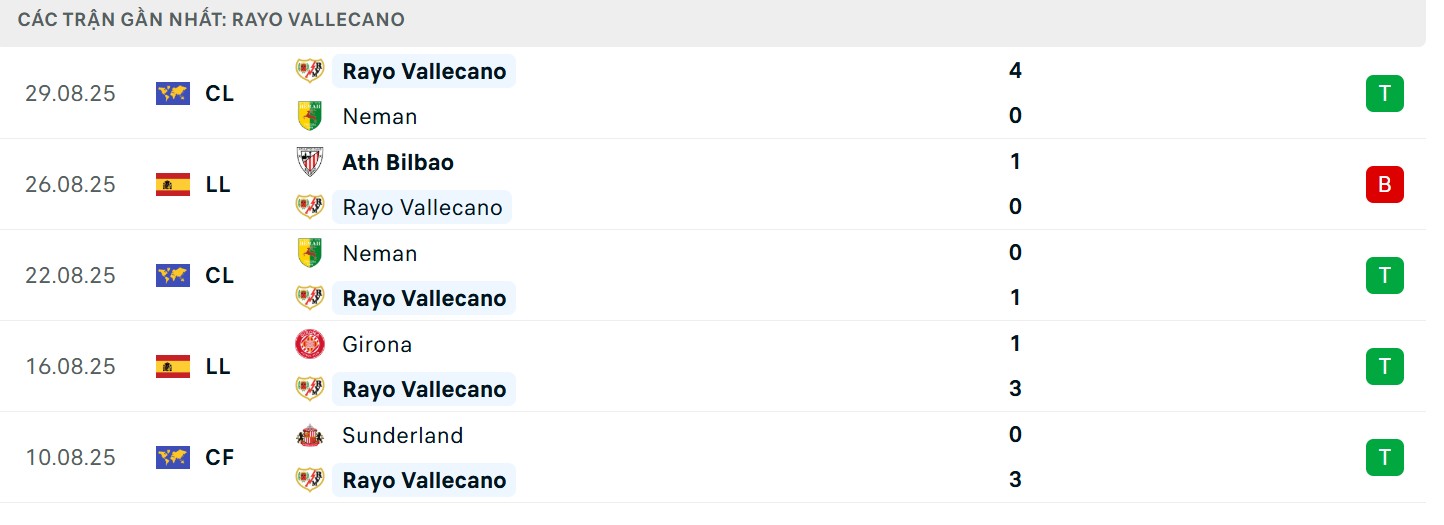Click the Ath Bilbao club crest
The width and height of the screenshot is (1444, 525).
point(310,162)
